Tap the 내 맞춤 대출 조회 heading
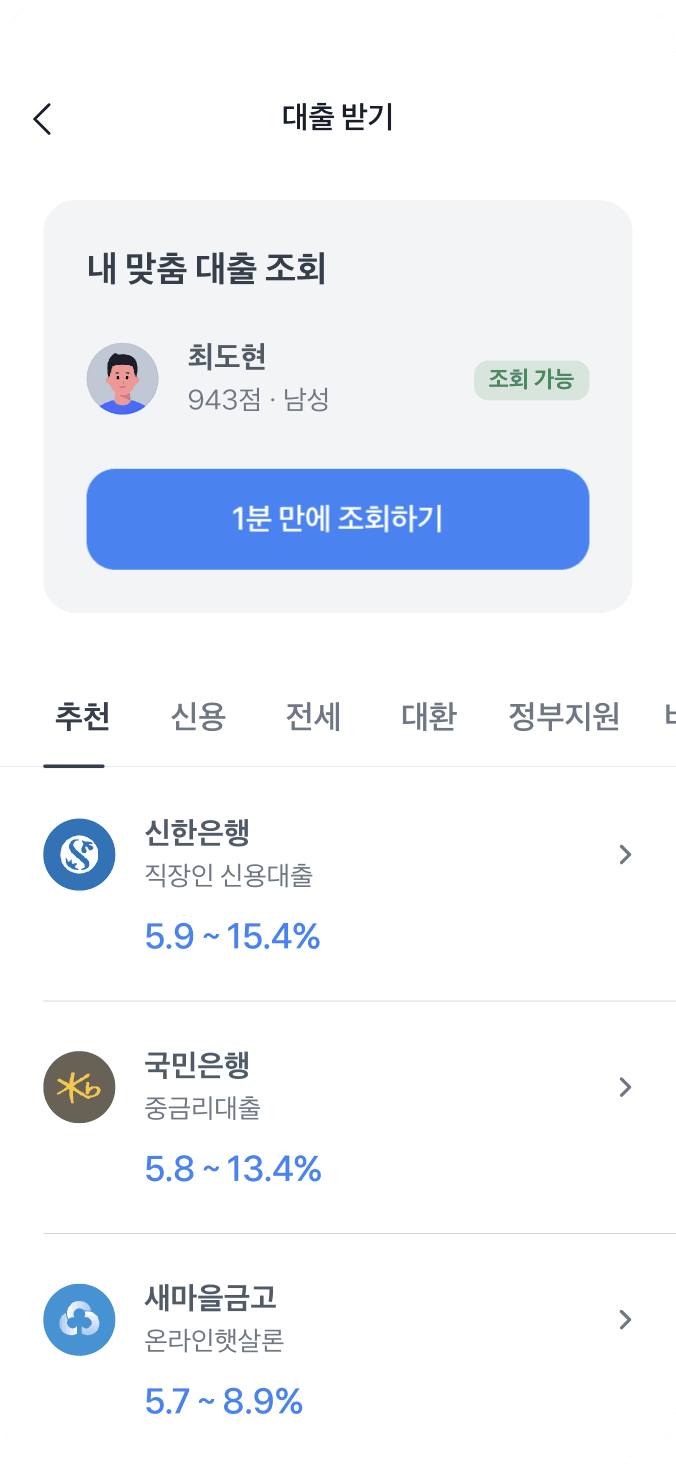This screenshot has width=676, height=1464. (x=207, y=269)
